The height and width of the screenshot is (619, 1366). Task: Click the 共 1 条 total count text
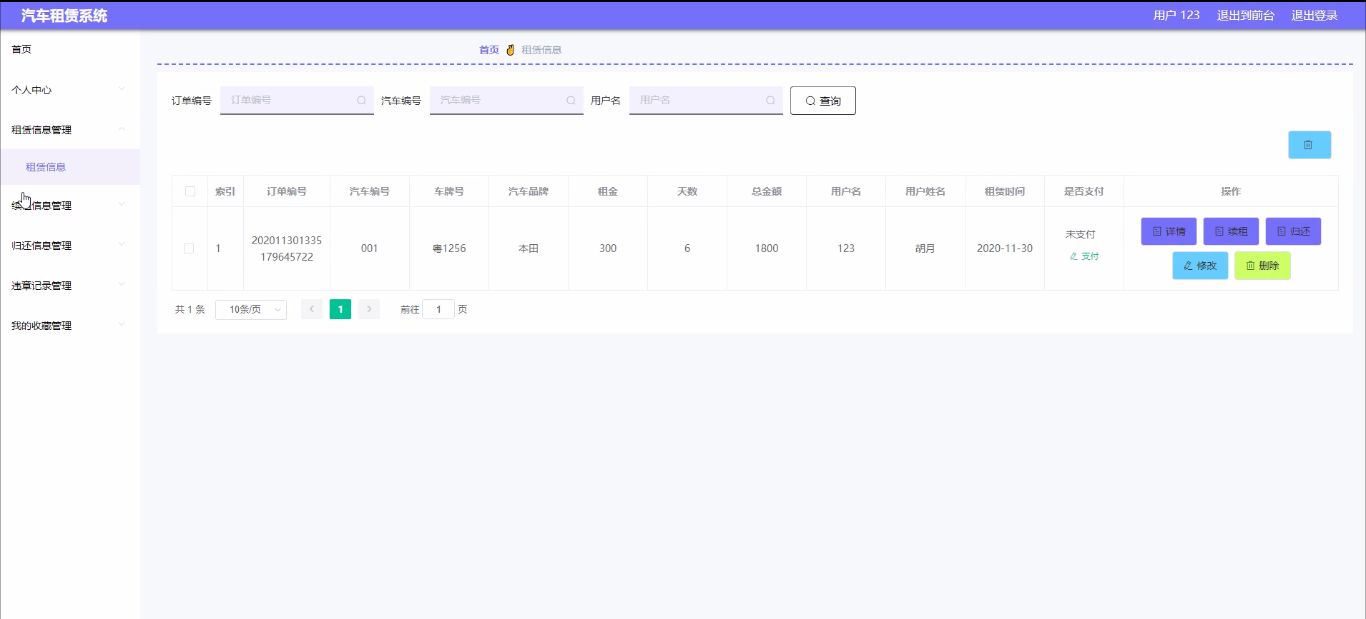click(x=190, y=310)
